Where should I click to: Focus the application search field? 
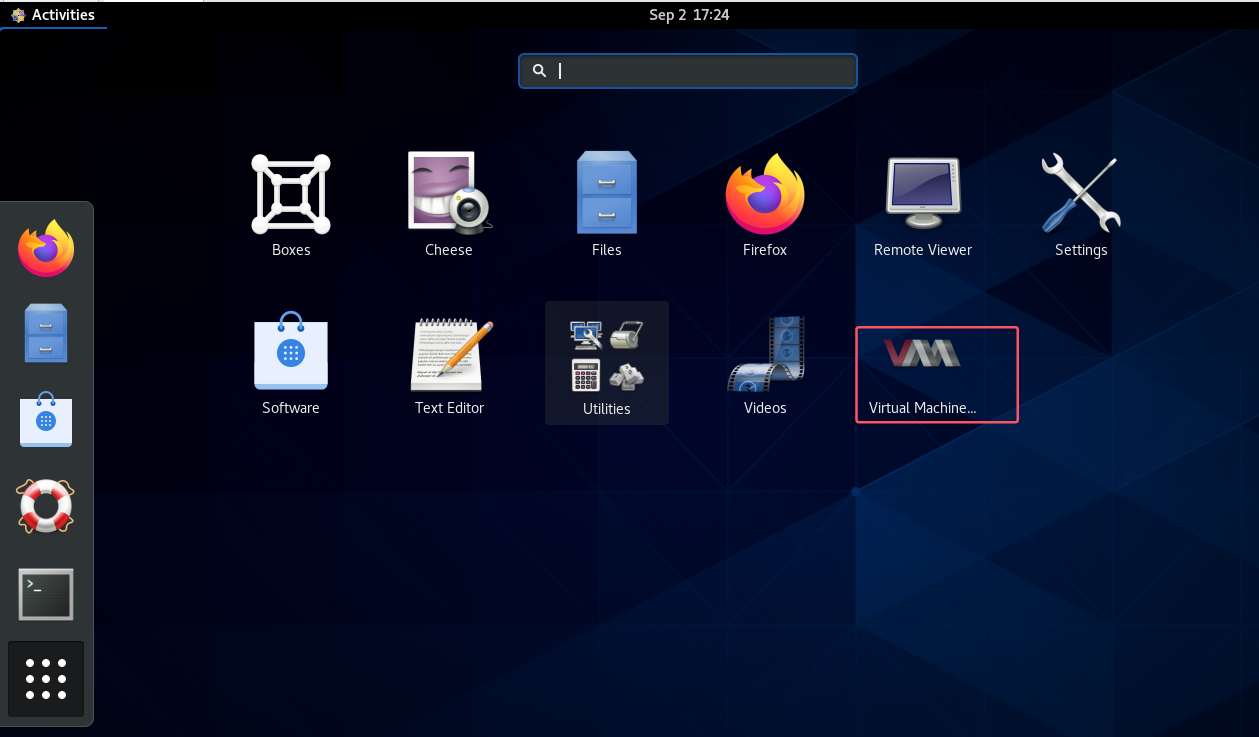coord(688,71)
